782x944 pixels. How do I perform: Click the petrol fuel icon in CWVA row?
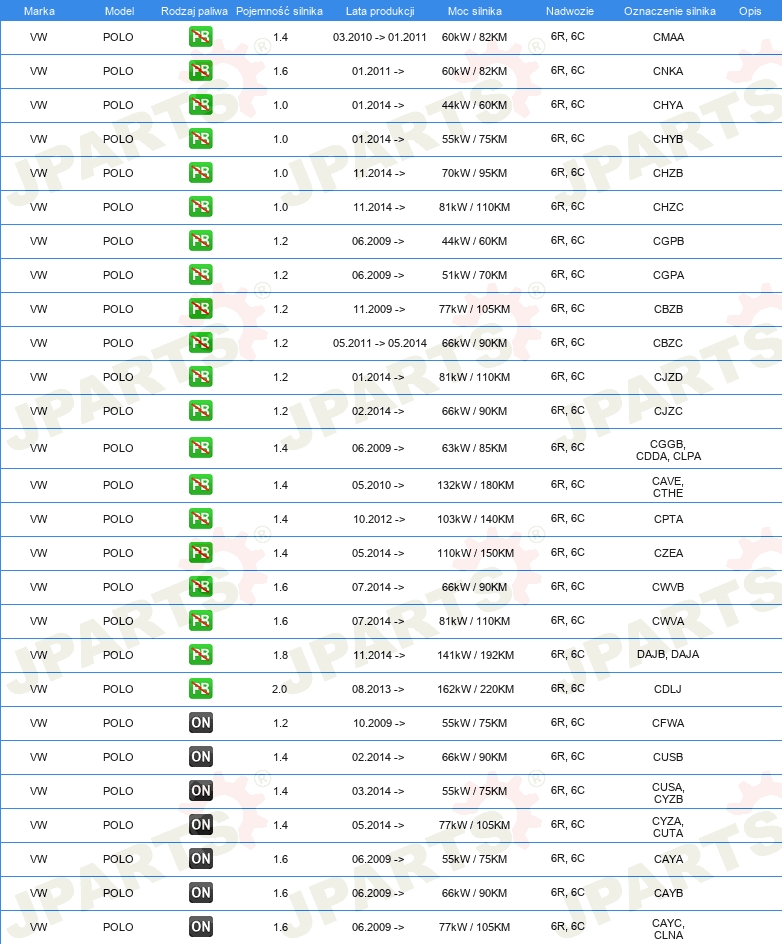pyautogui.click(x=200, y=621)
